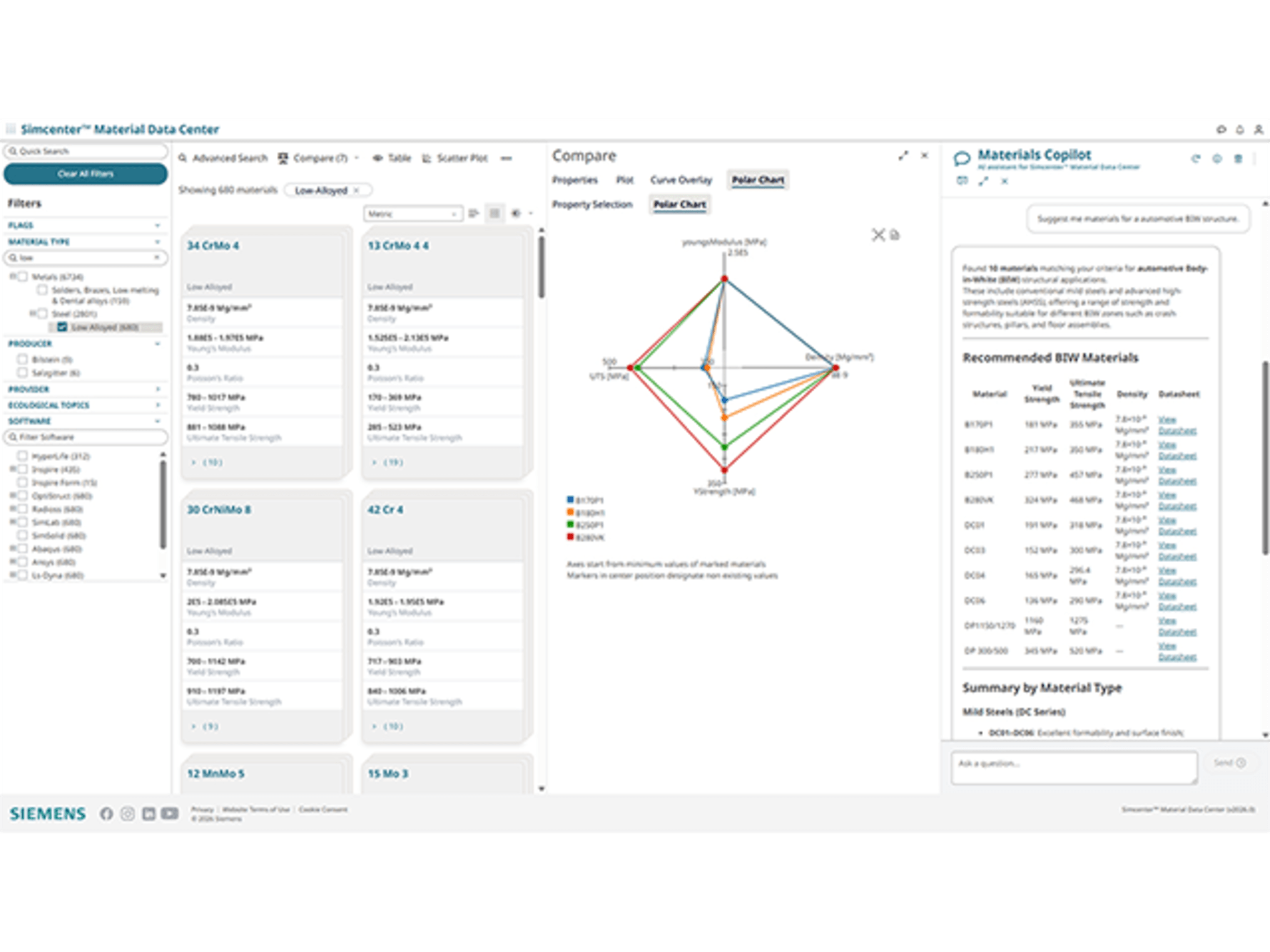Export the polar chart using the document icon

pyautogui.click(x=895, y=235)
